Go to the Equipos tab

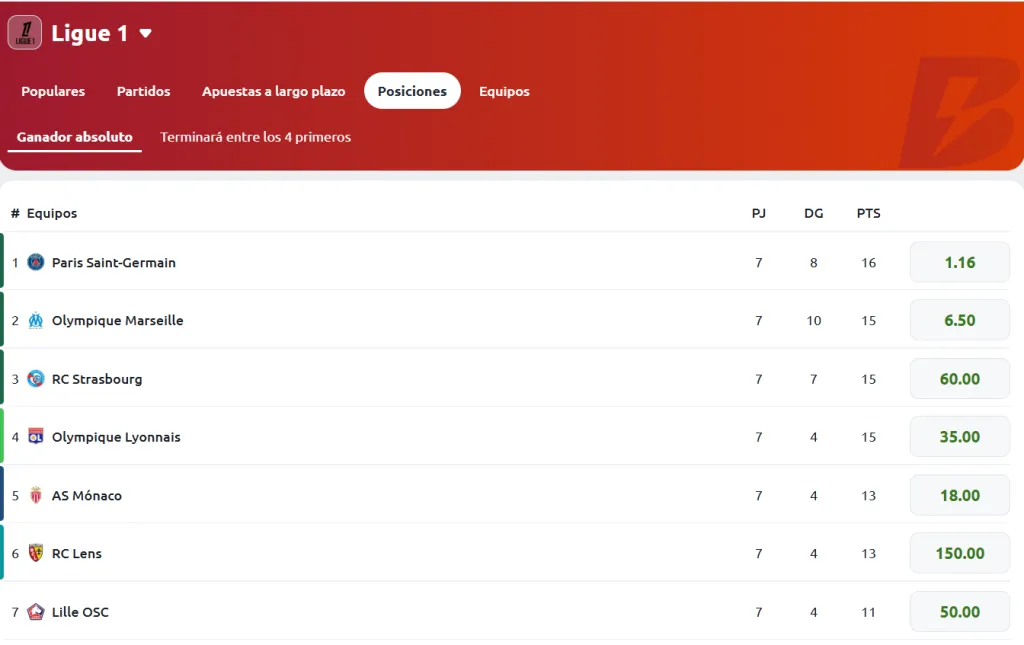(504, 91)
